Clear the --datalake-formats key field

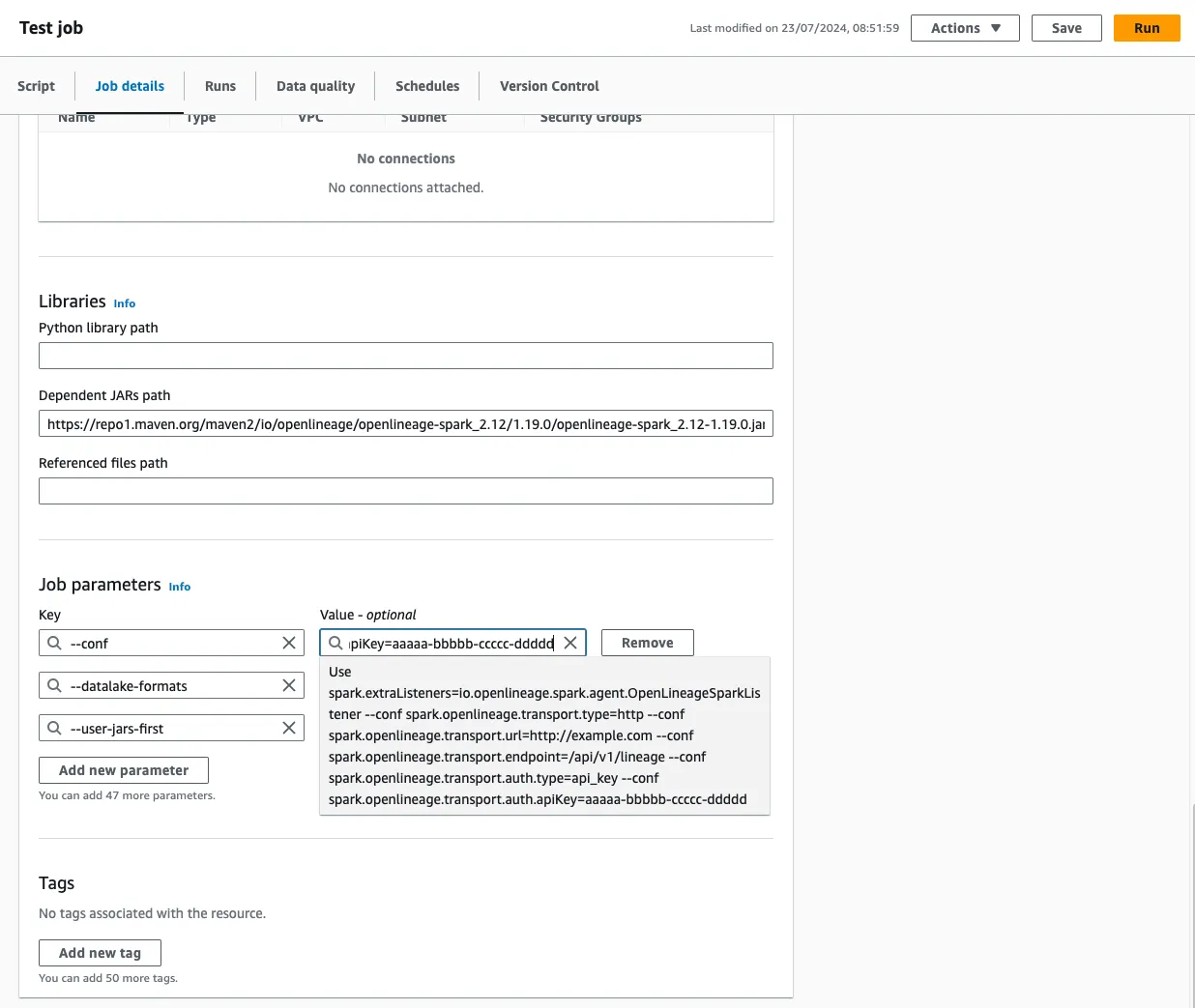(289, 686)
